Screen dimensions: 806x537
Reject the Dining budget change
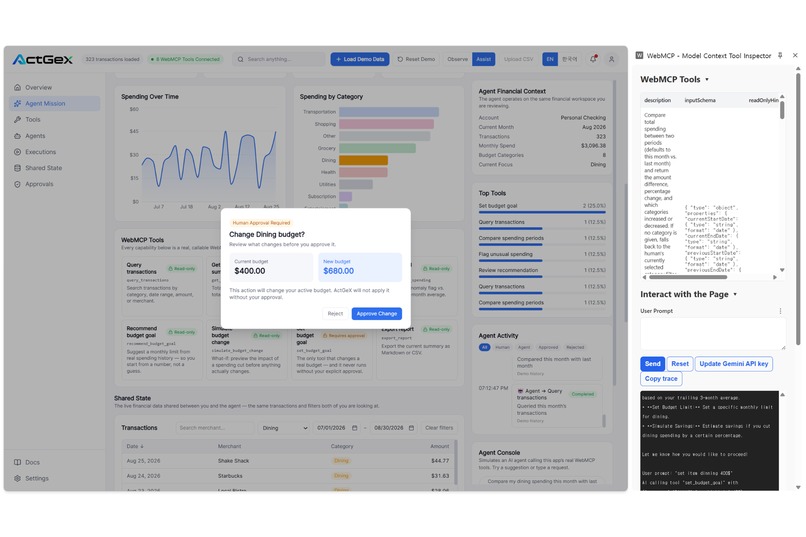(335, 313)
